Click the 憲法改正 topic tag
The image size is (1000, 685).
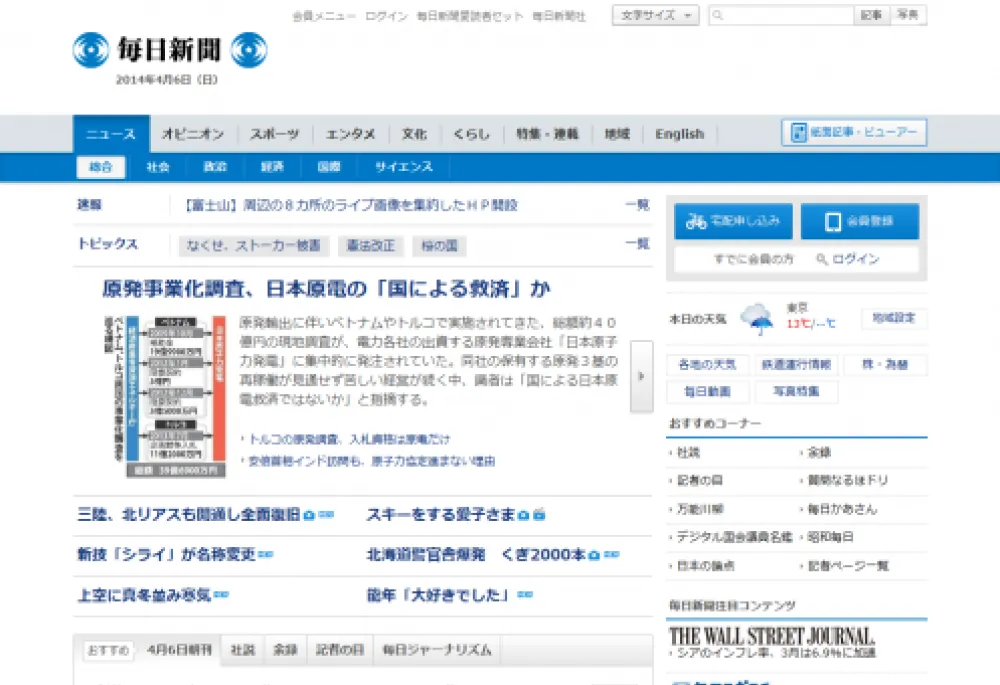point(371,246)
